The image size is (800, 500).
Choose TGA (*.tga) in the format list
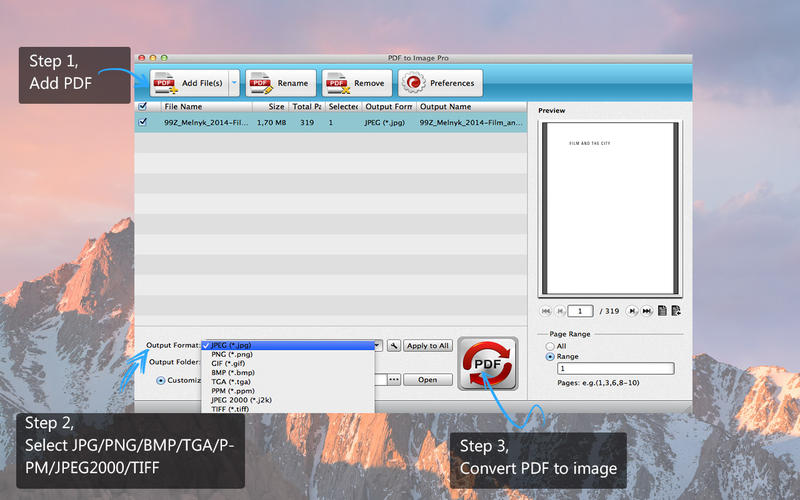point(288,382)
